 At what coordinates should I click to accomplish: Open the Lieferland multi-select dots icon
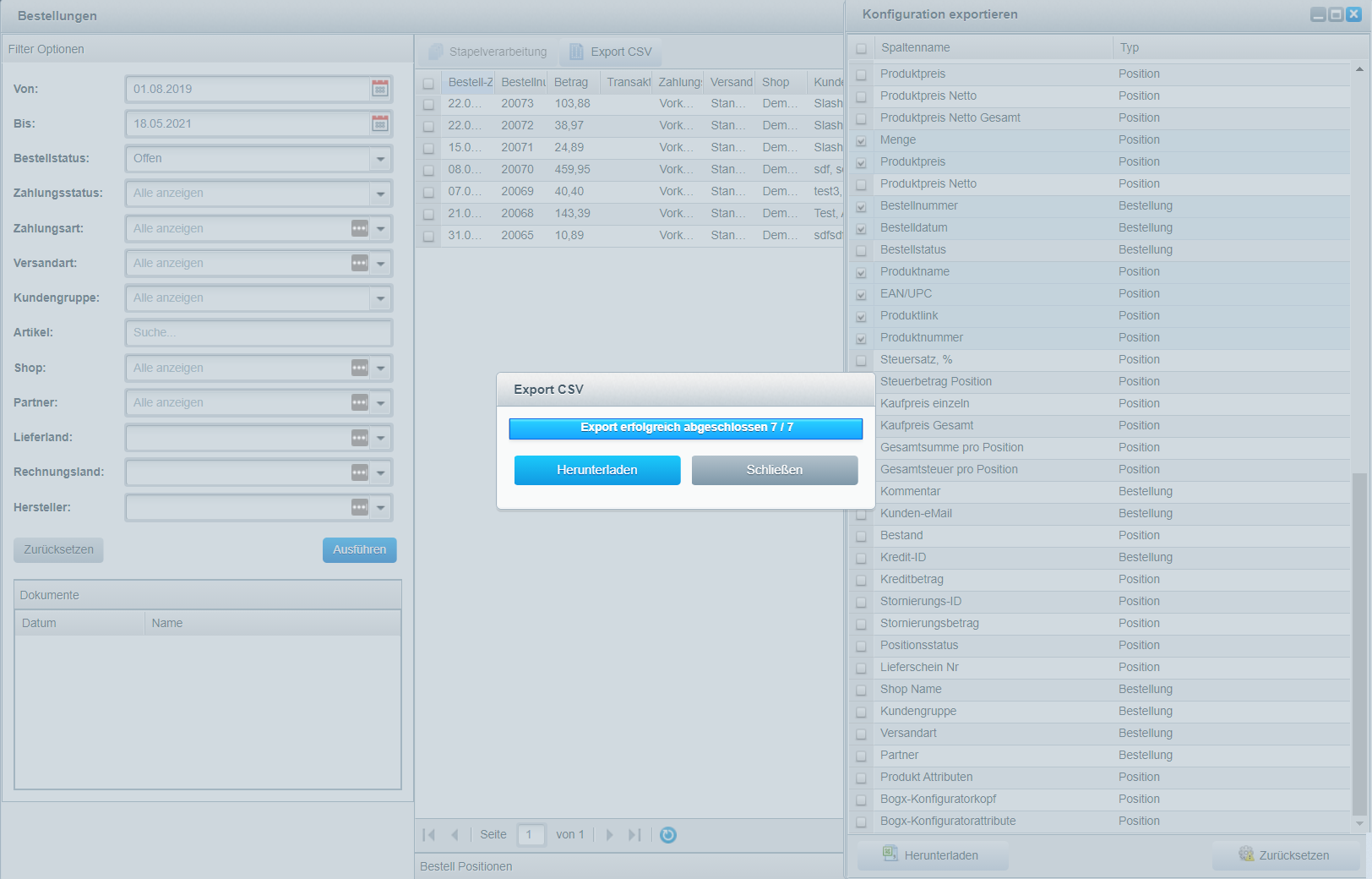point(360,437)
